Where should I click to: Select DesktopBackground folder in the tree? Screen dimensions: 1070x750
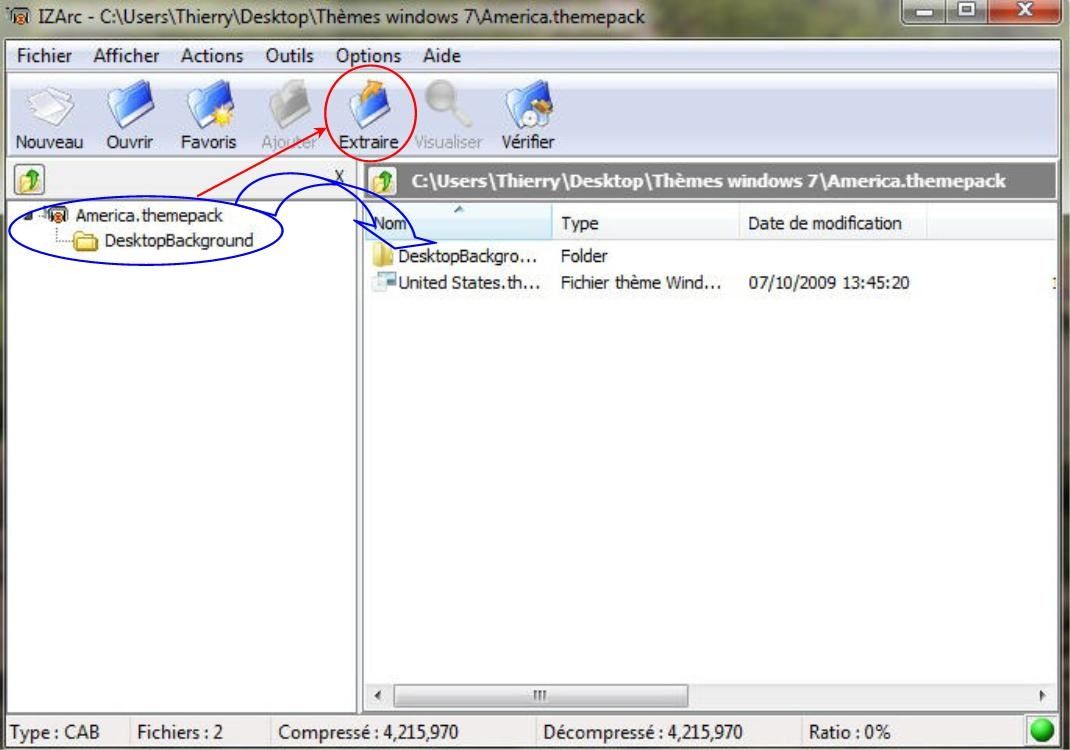tap(179, 241)
